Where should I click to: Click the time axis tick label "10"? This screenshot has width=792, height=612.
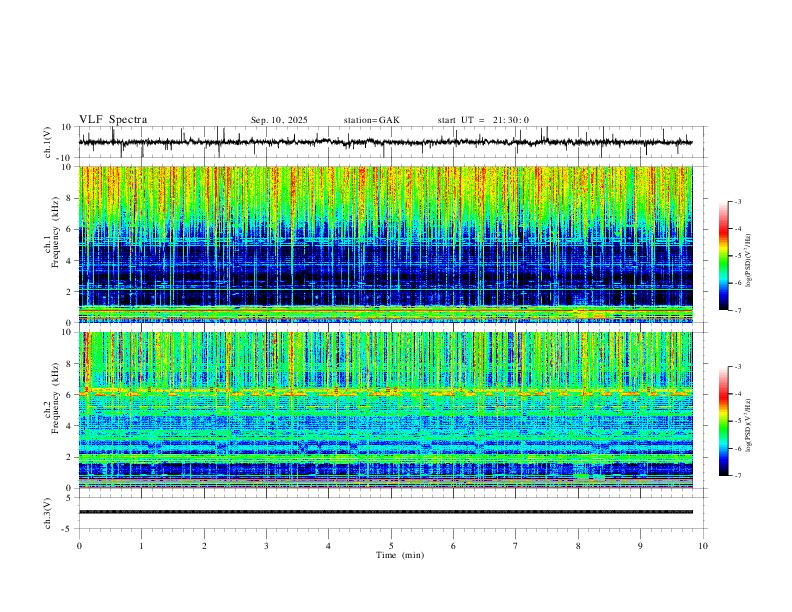[x=703, y=546]
